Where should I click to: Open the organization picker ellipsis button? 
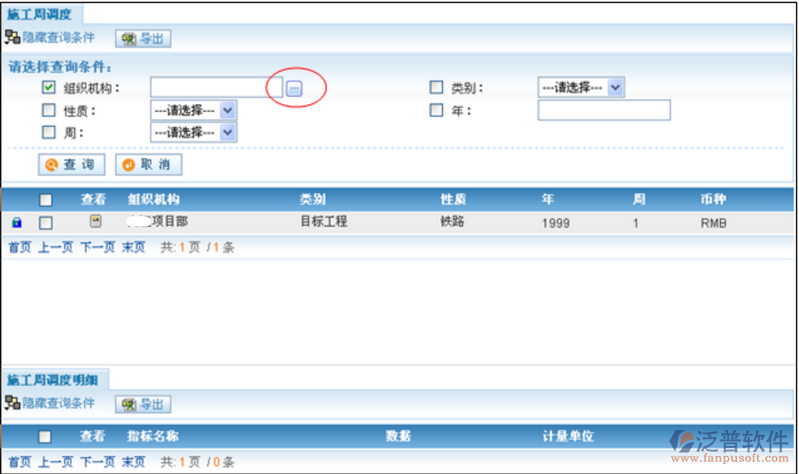pyautogui.click(x=294, y=88)
